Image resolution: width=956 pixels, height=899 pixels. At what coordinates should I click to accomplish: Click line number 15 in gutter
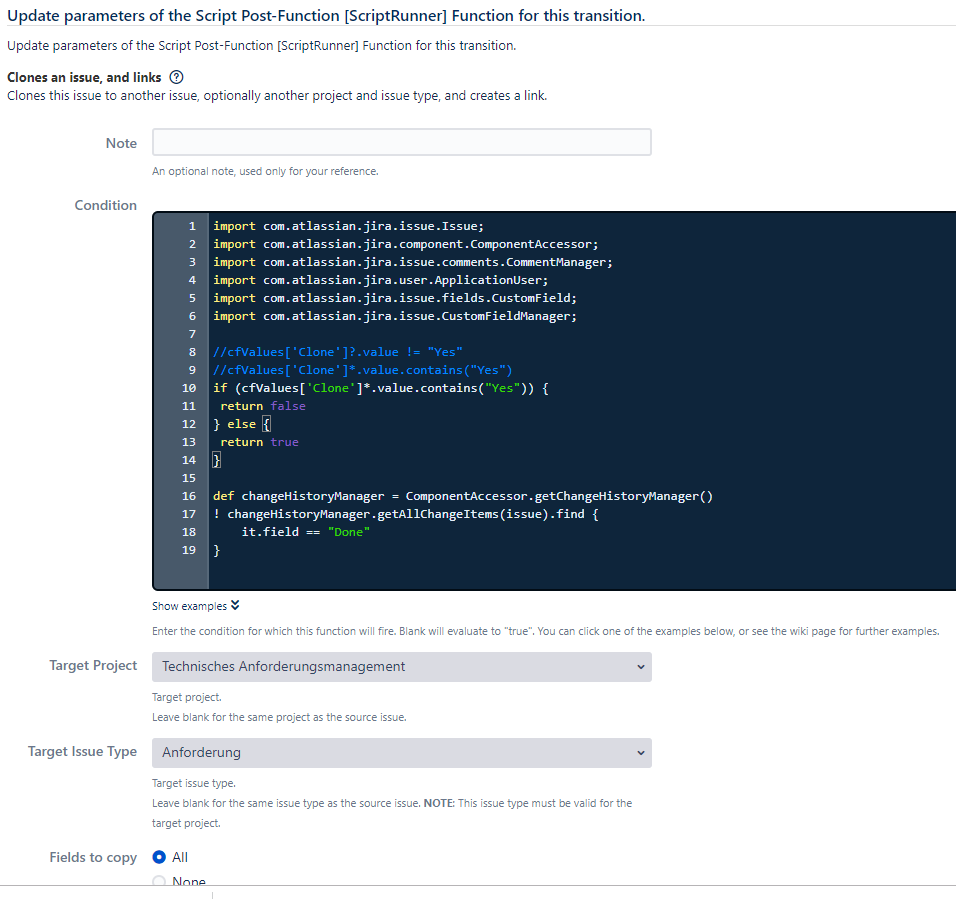(189, 478)
